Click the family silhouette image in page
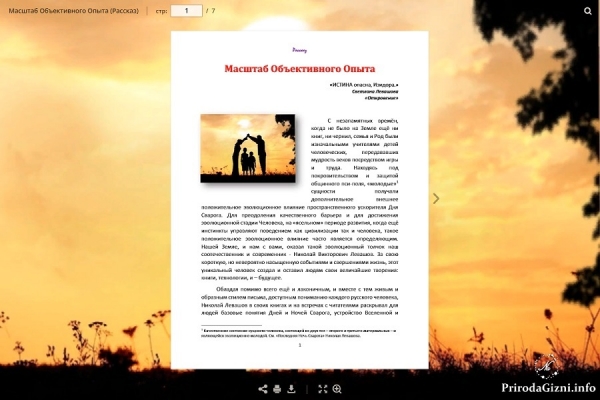Screen dimensions: 600x400 click(x=248, y=148)
